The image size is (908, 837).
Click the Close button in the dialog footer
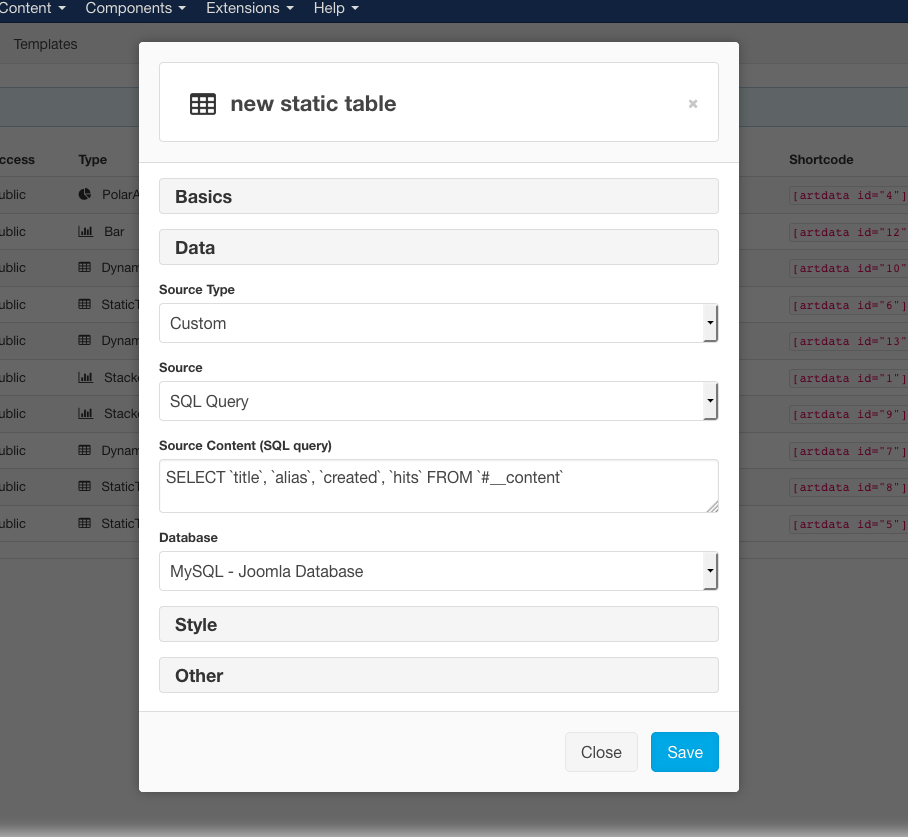pyautogui.click(x=601, y=752)
